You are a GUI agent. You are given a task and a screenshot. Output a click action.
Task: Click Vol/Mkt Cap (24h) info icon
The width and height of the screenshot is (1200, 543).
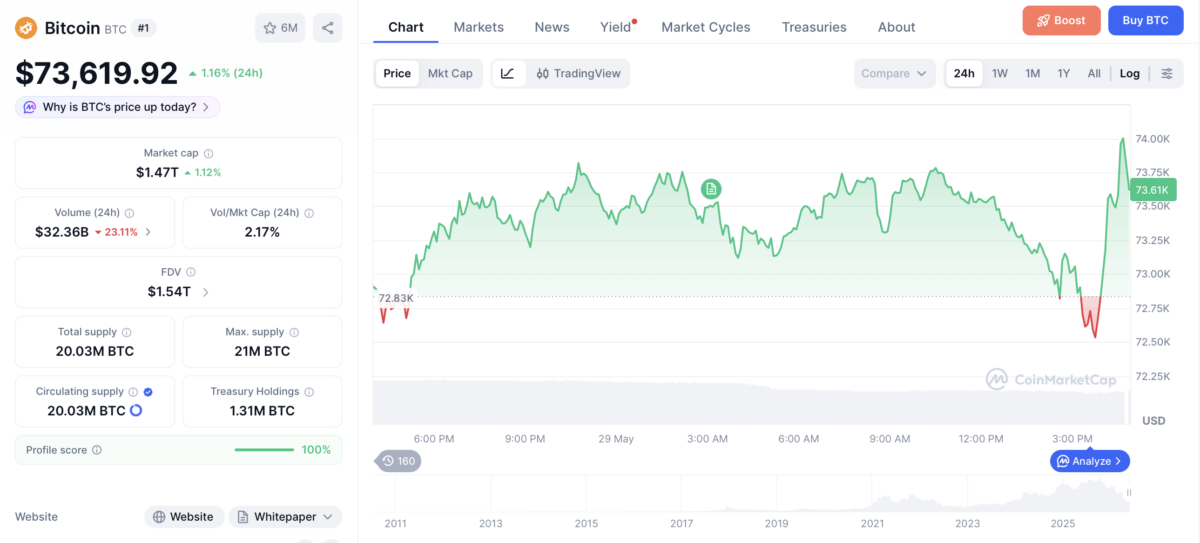point(309,213)
